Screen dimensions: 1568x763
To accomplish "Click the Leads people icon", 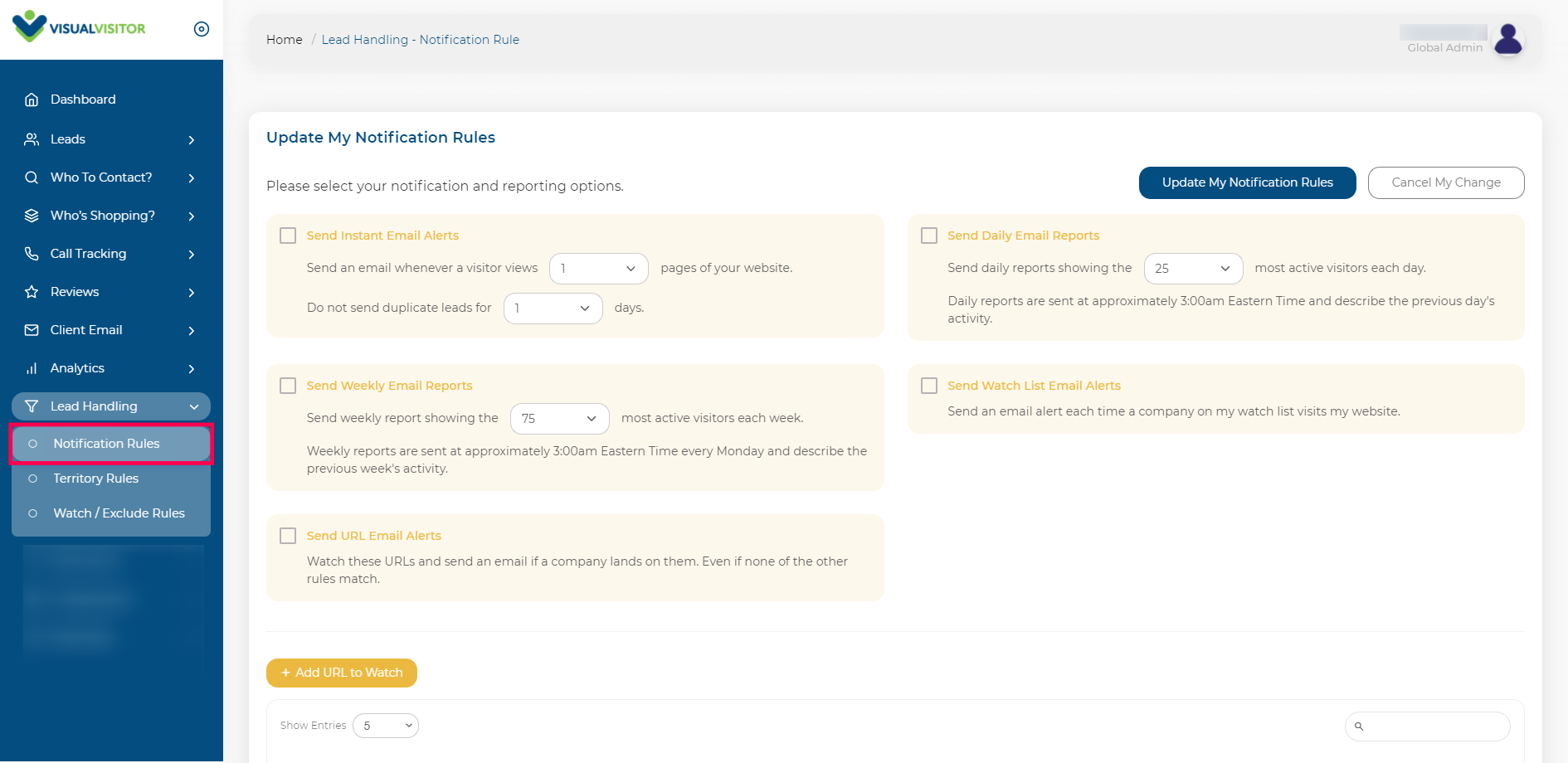I will tap(32, 139).
